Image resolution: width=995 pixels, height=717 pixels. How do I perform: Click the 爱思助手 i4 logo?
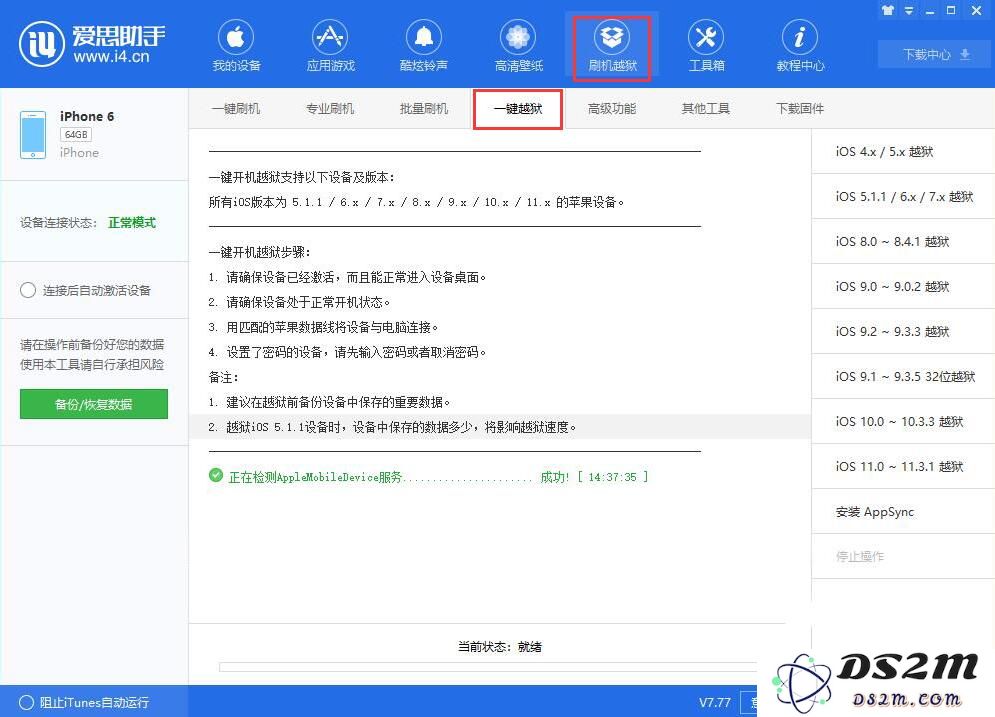click(x=92, y=43)
